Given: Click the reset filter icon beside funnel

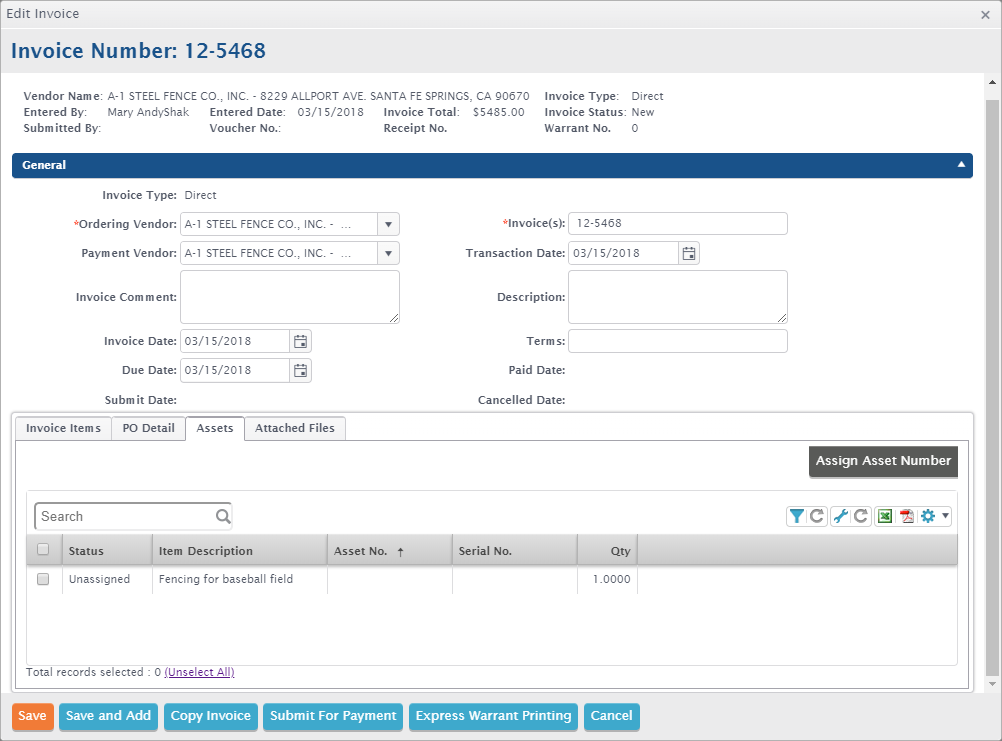Looking at the screenshot, I should click(x=817, y=516).
